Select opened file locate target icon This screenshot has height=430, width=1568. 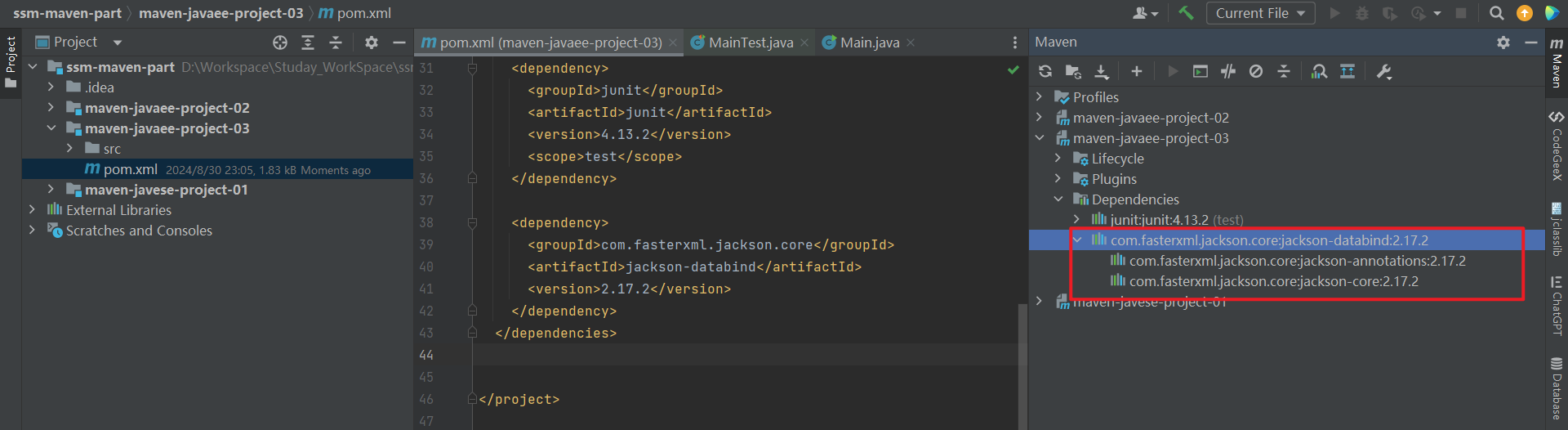[280, 43]
